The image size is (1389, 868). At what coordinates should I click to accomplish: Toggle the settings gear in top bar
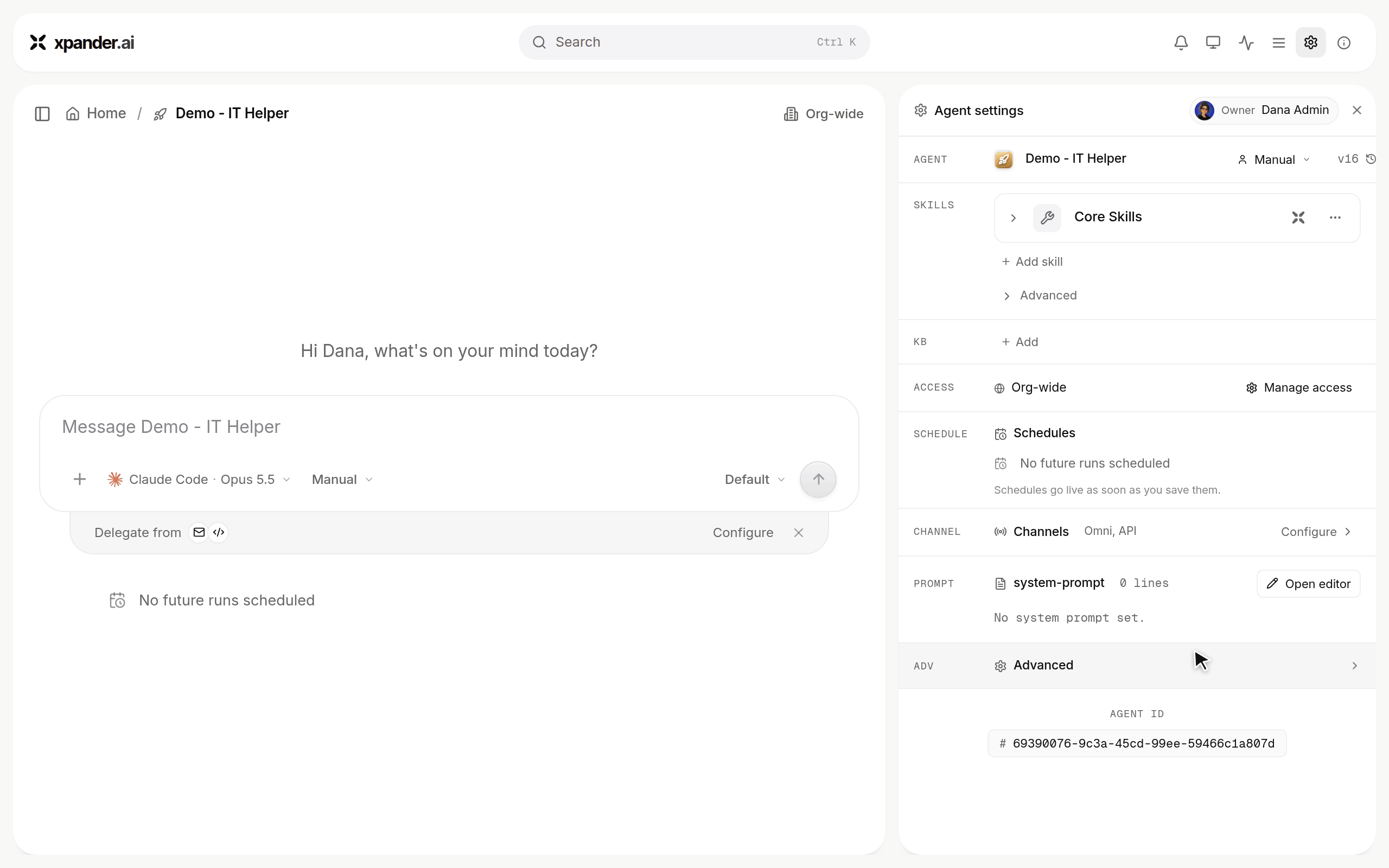tap(1310, 42)
